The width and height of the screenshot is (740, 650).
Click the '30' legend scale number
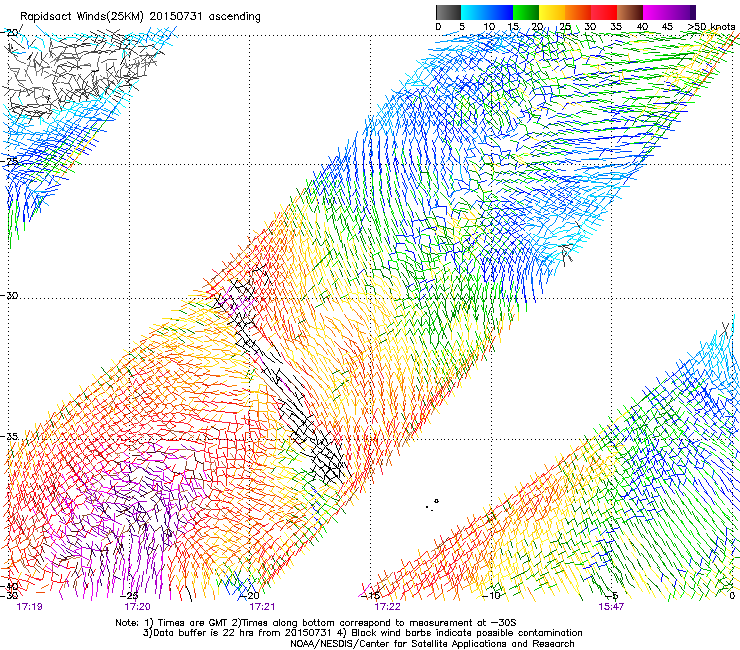pos(590,26)
